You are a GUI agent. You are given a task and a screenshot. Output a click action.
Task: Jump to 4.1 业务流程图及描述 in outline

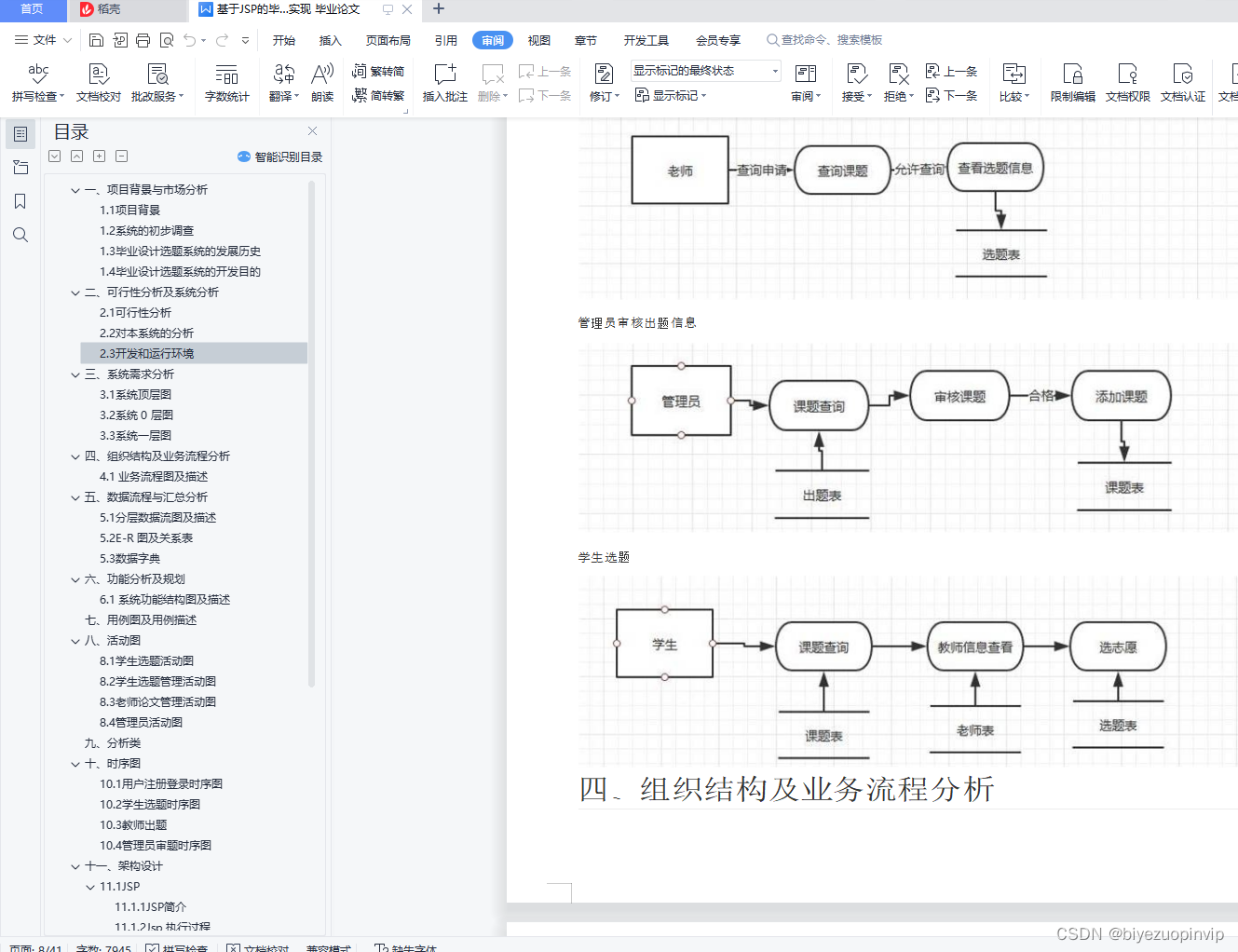click(x=154, y=477)
